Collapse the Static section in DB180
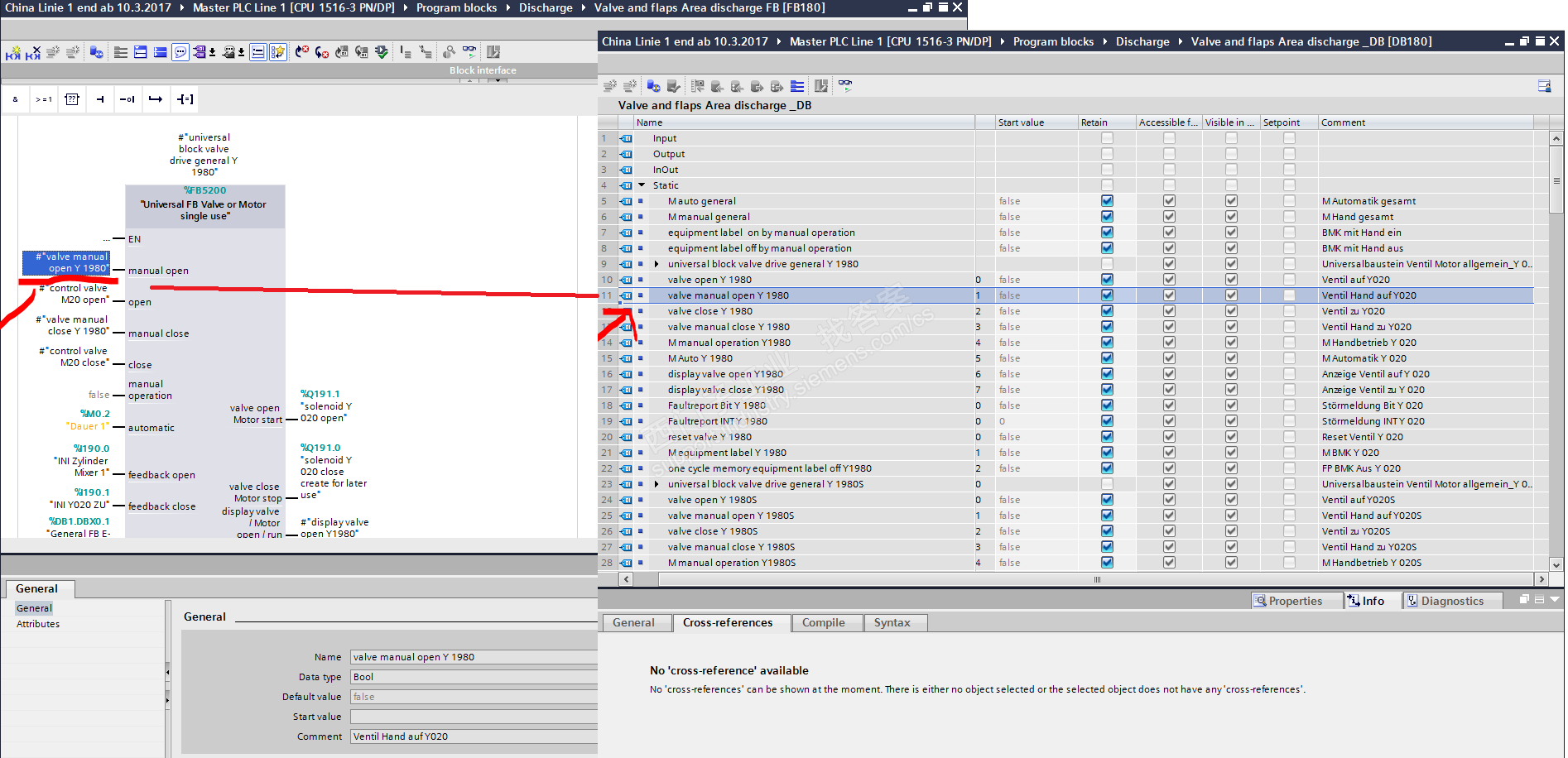 click(642, 185)
